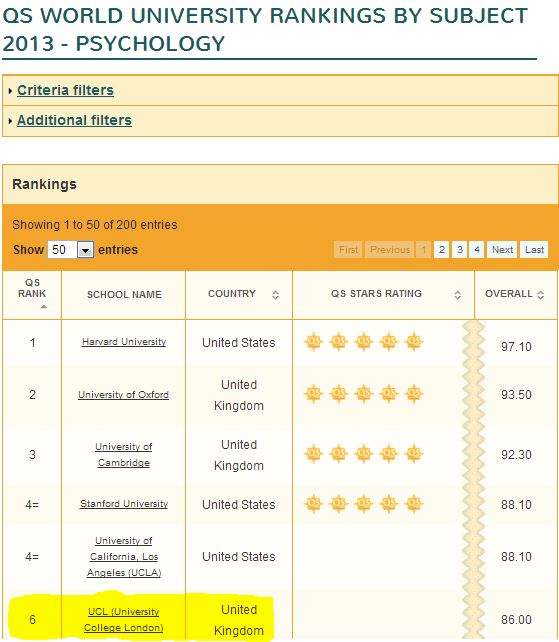This screenshot has width=559, height=642.
Task: Expand the Criteria filters section
Action: [x=66, y=90]
